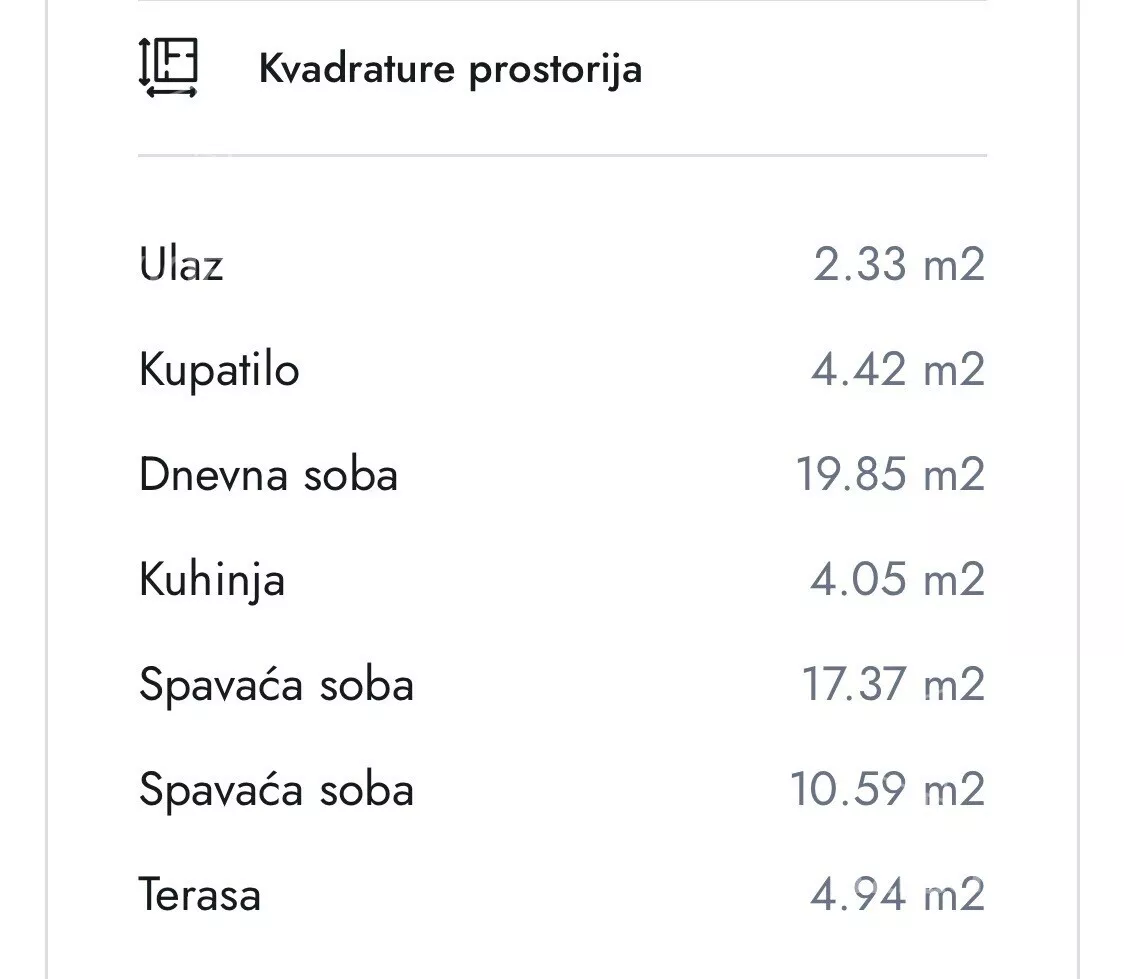Click the 10.59 m2 value

pyautogui.click(x=888, y=789)
